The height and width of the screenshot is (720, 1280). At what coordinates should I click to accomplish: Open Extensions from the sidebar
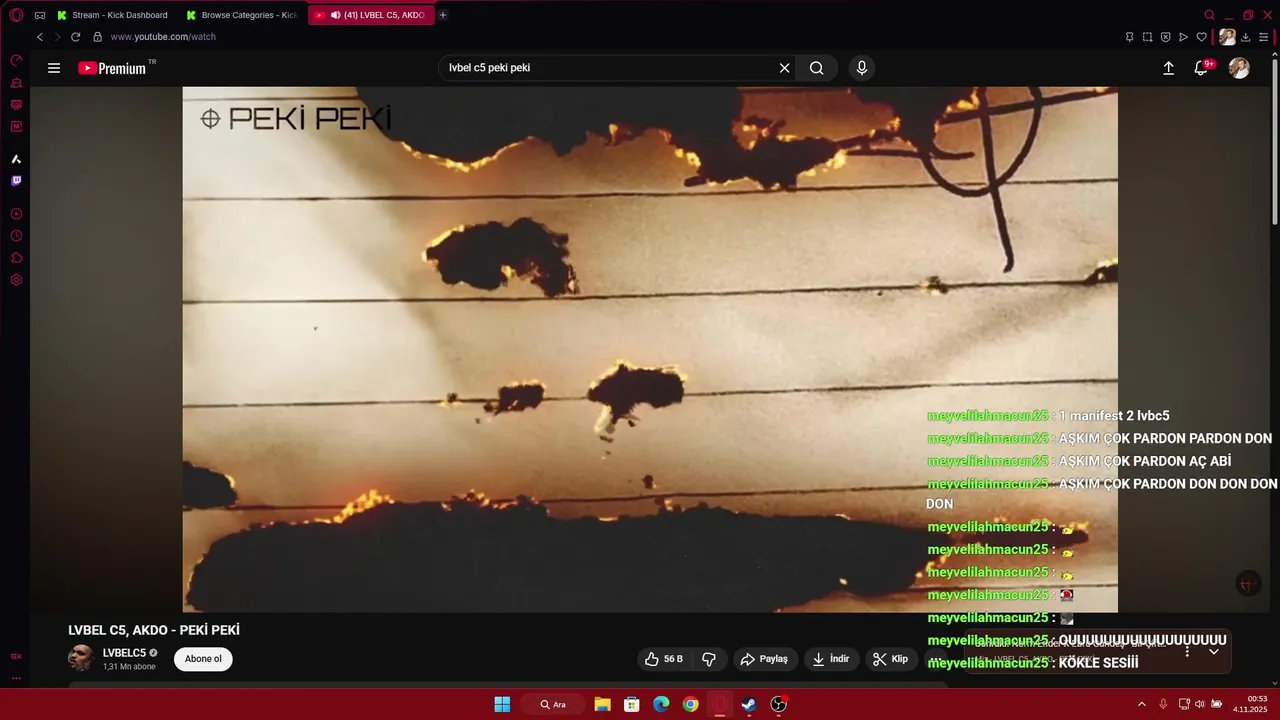[16, 258]
